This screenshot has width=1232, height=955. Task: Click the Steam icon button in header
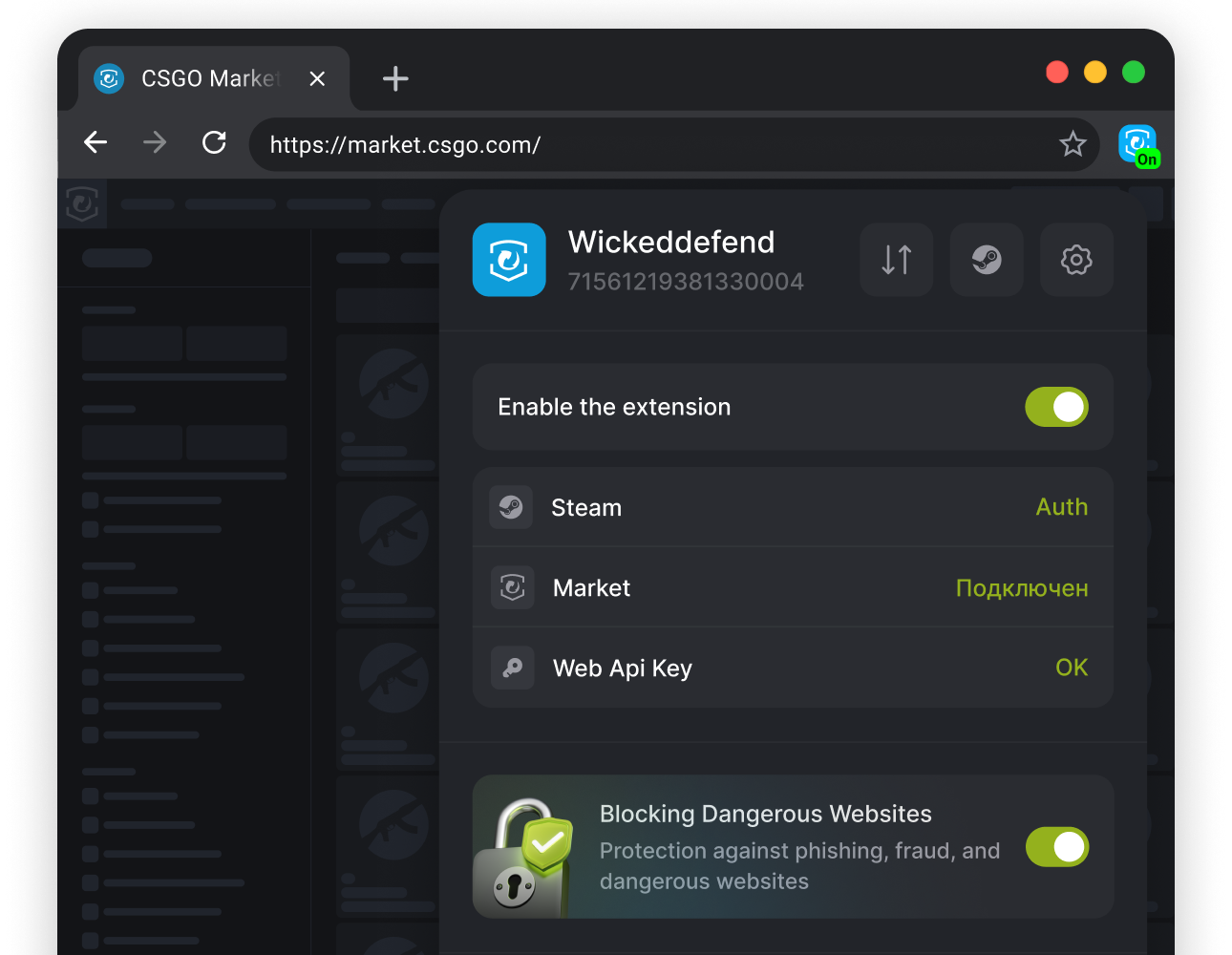click(x=987, y=260)
